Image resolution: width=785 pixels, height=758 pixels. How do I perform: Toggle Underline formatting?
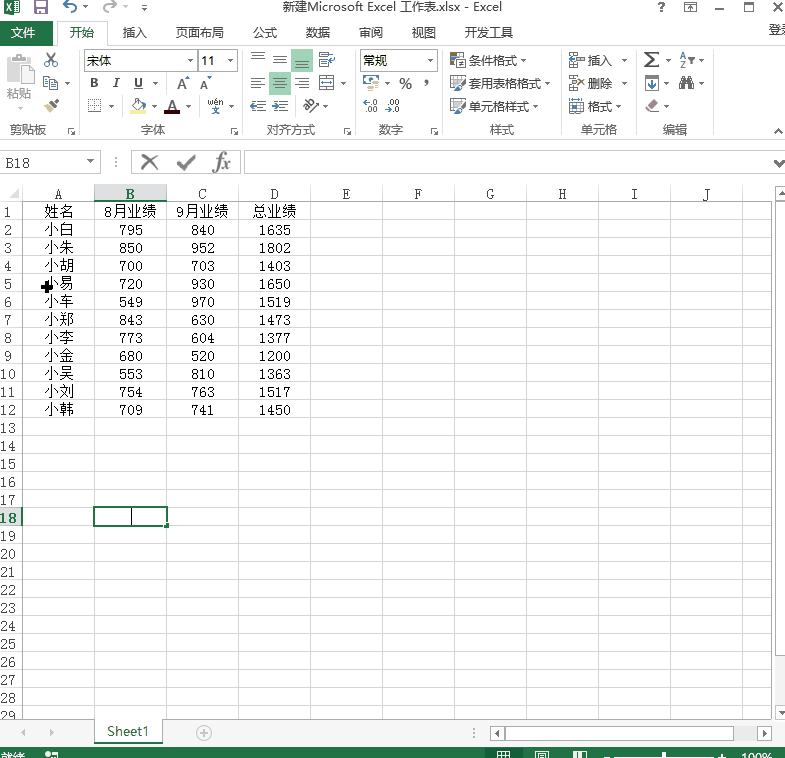coord(139,83)
